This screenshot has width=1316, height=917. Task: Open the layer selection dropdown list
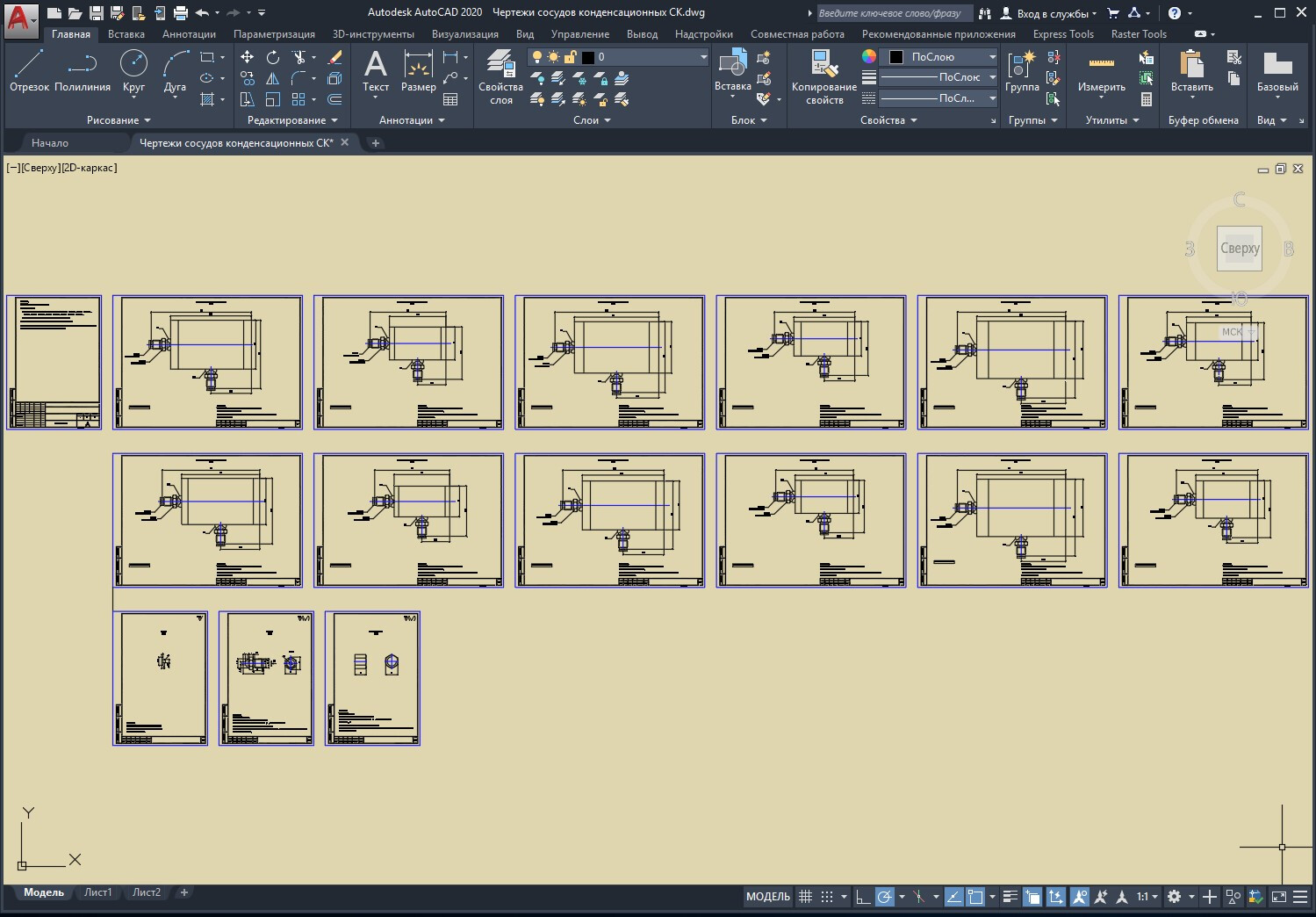tap(703, 57)
